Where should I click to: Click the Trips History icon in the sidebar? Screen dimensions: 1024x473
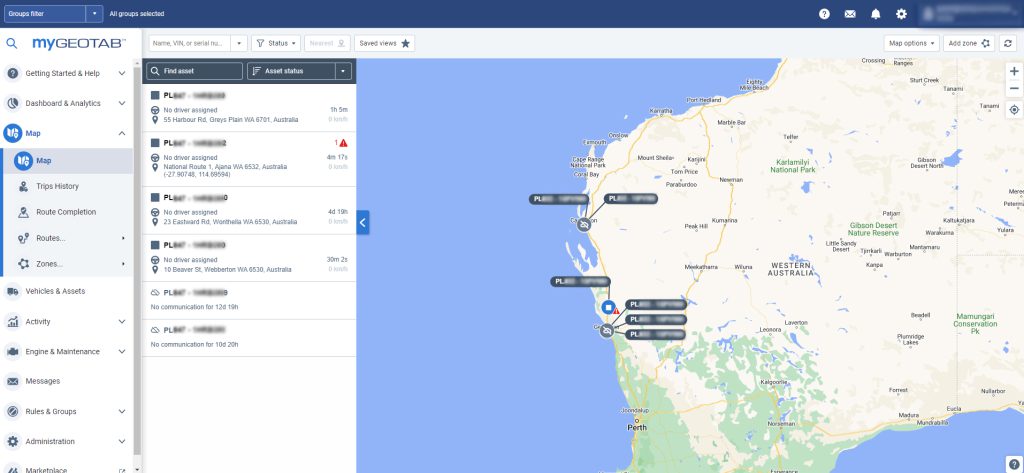[x=24, y=186]
